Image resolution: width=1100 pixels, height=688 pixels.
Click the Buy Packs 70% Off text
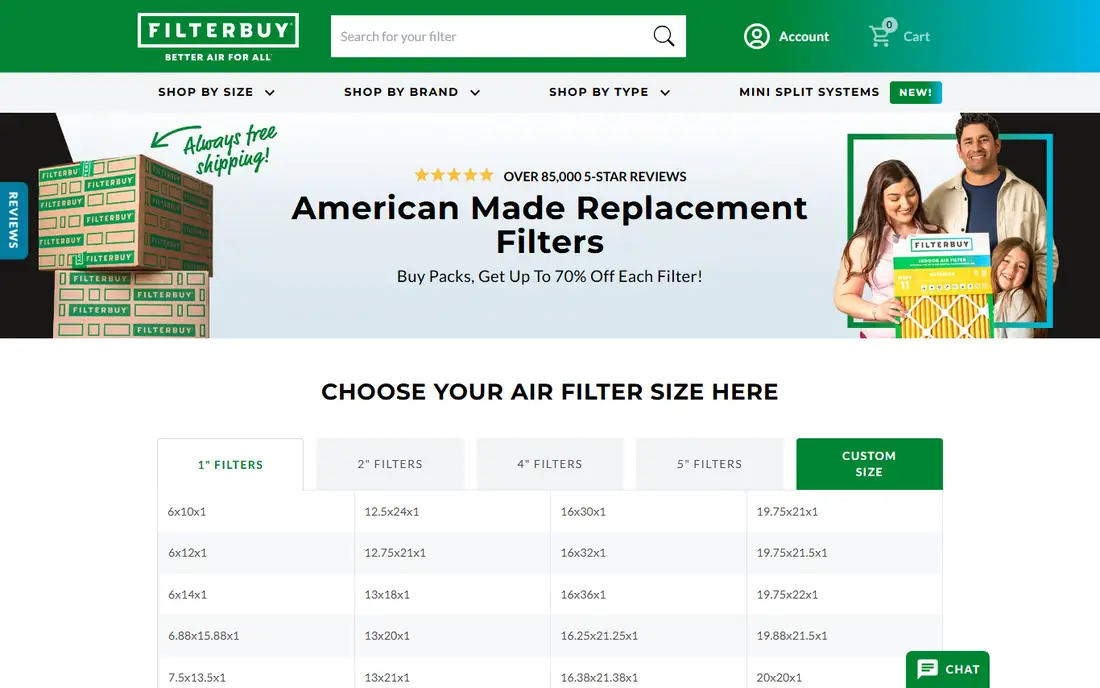pos(549,276)
